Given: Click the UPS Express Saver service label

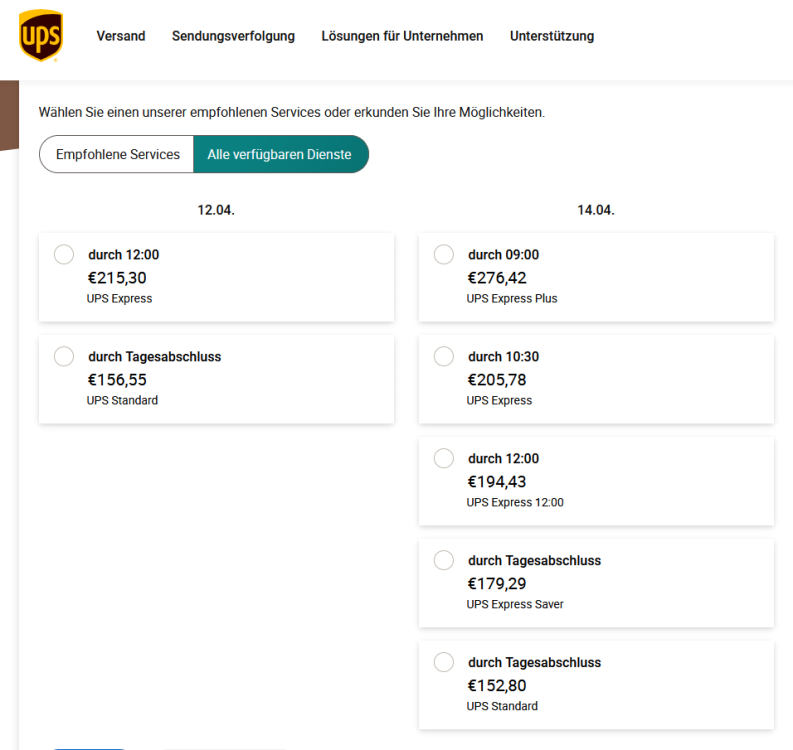Looking at the screenshot, I should pos(515,604).
